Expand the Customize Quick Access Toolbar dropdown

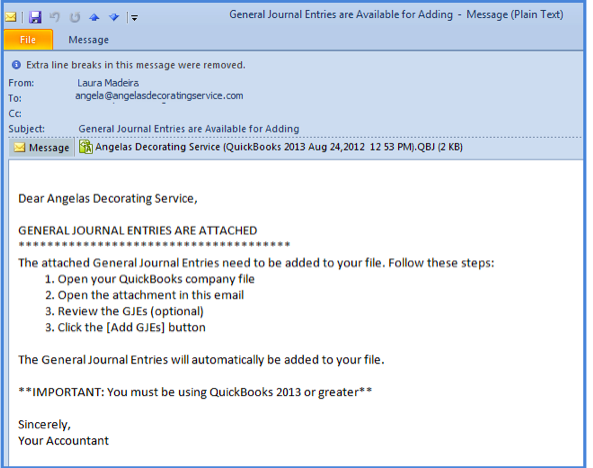click(134, 17)
